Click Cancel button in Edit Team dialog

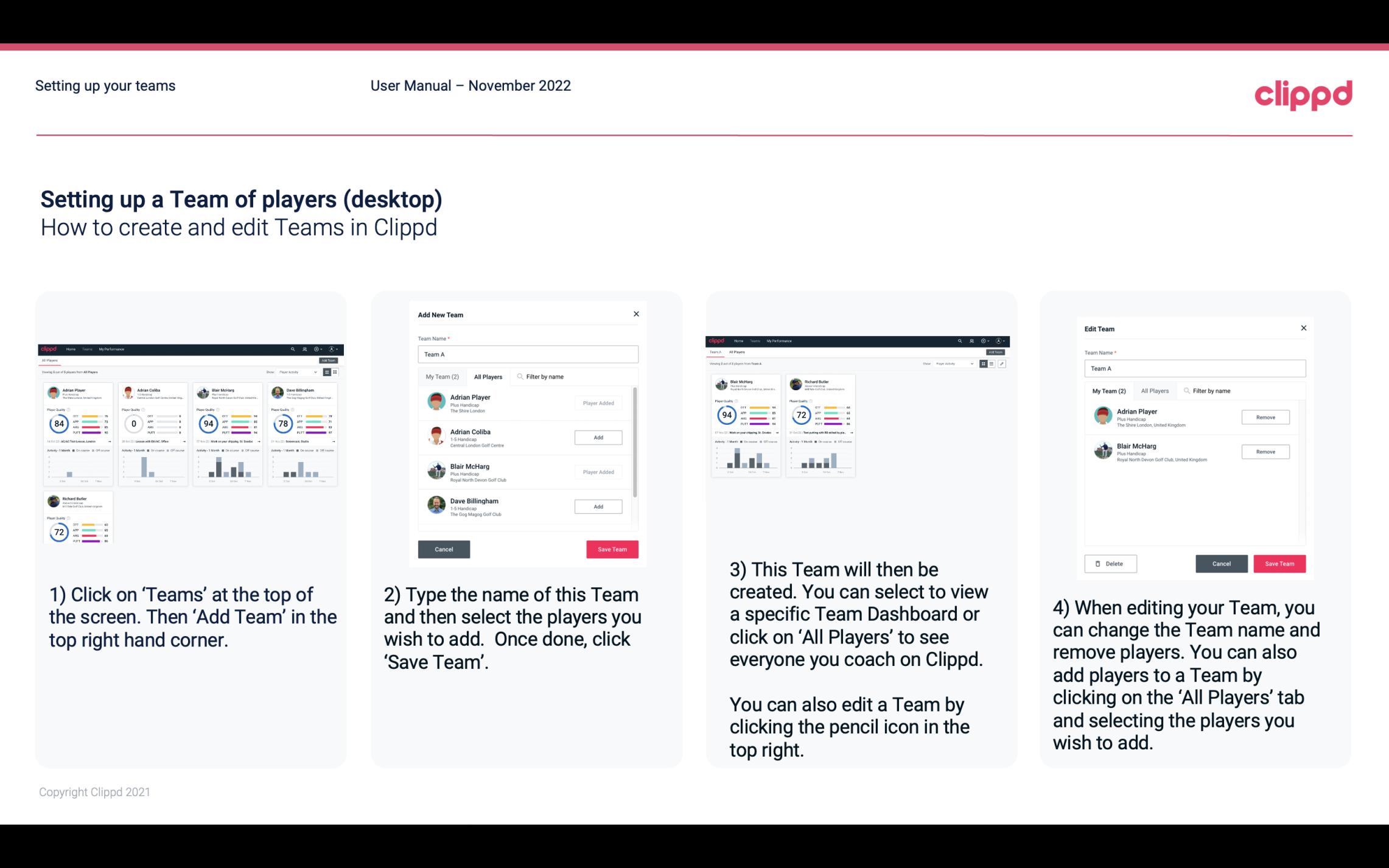coord(1221,563)
